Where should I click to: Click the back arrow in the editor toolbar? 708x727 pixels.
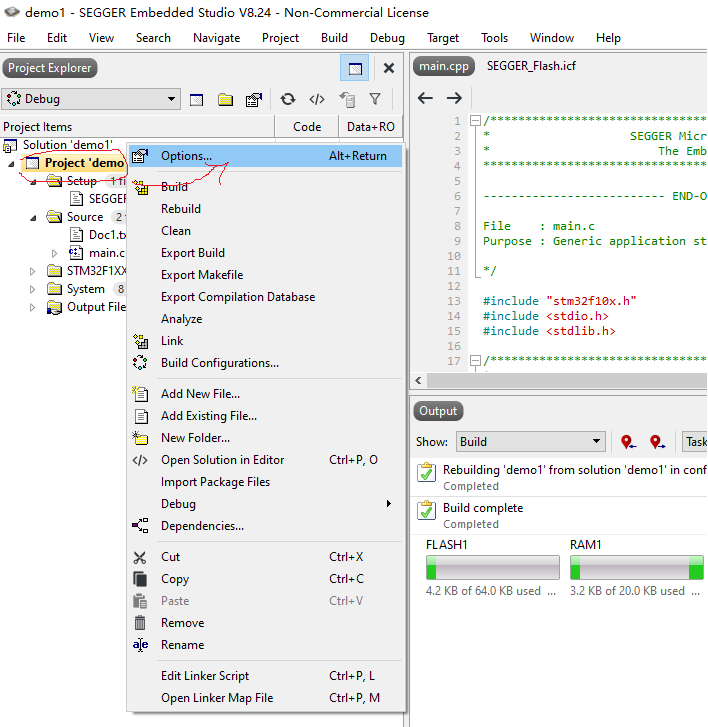(x=425, y=98)
